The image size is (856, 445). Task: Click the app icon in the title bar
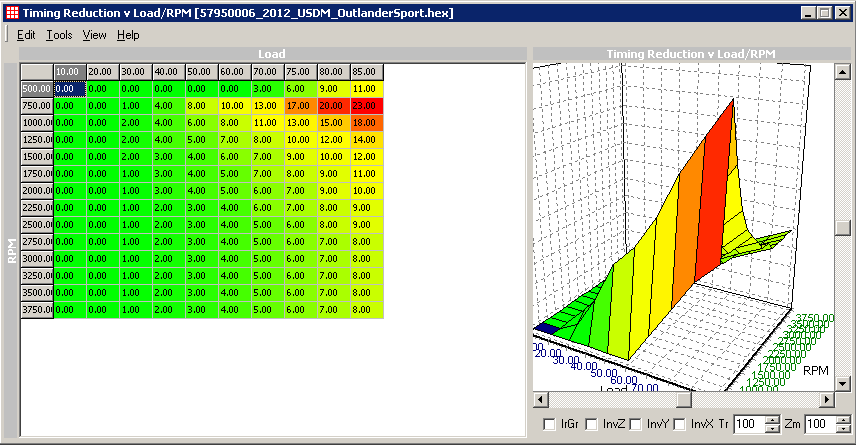(x=11, y=13)
